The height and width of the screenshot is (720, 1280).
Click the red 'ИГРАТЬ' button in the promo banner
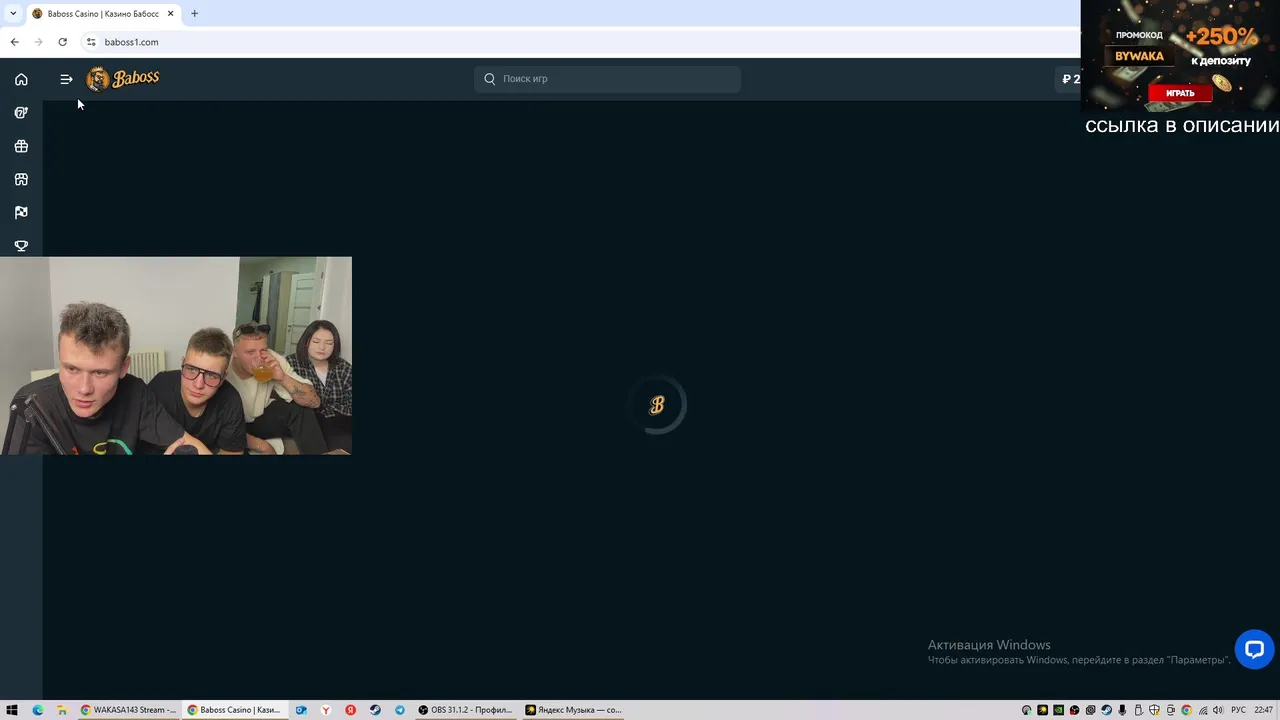coord(1180,93)
